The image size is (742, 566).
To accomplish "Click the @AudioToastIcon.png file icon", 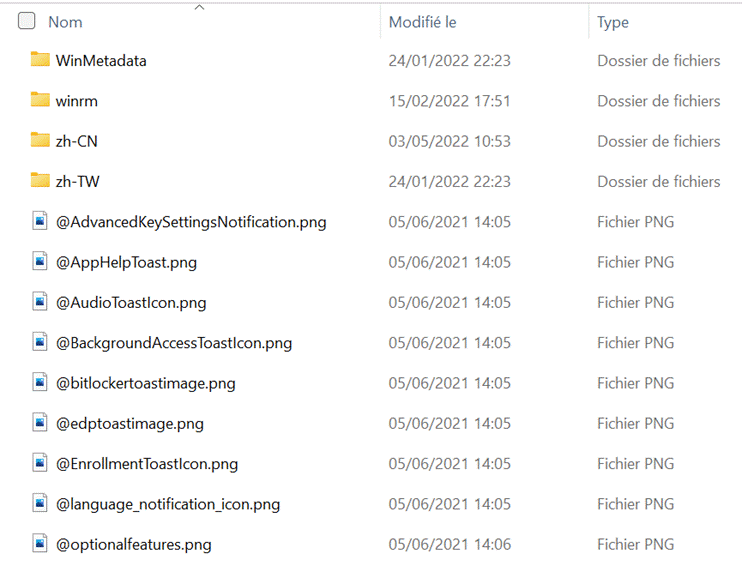I will 40,301.
